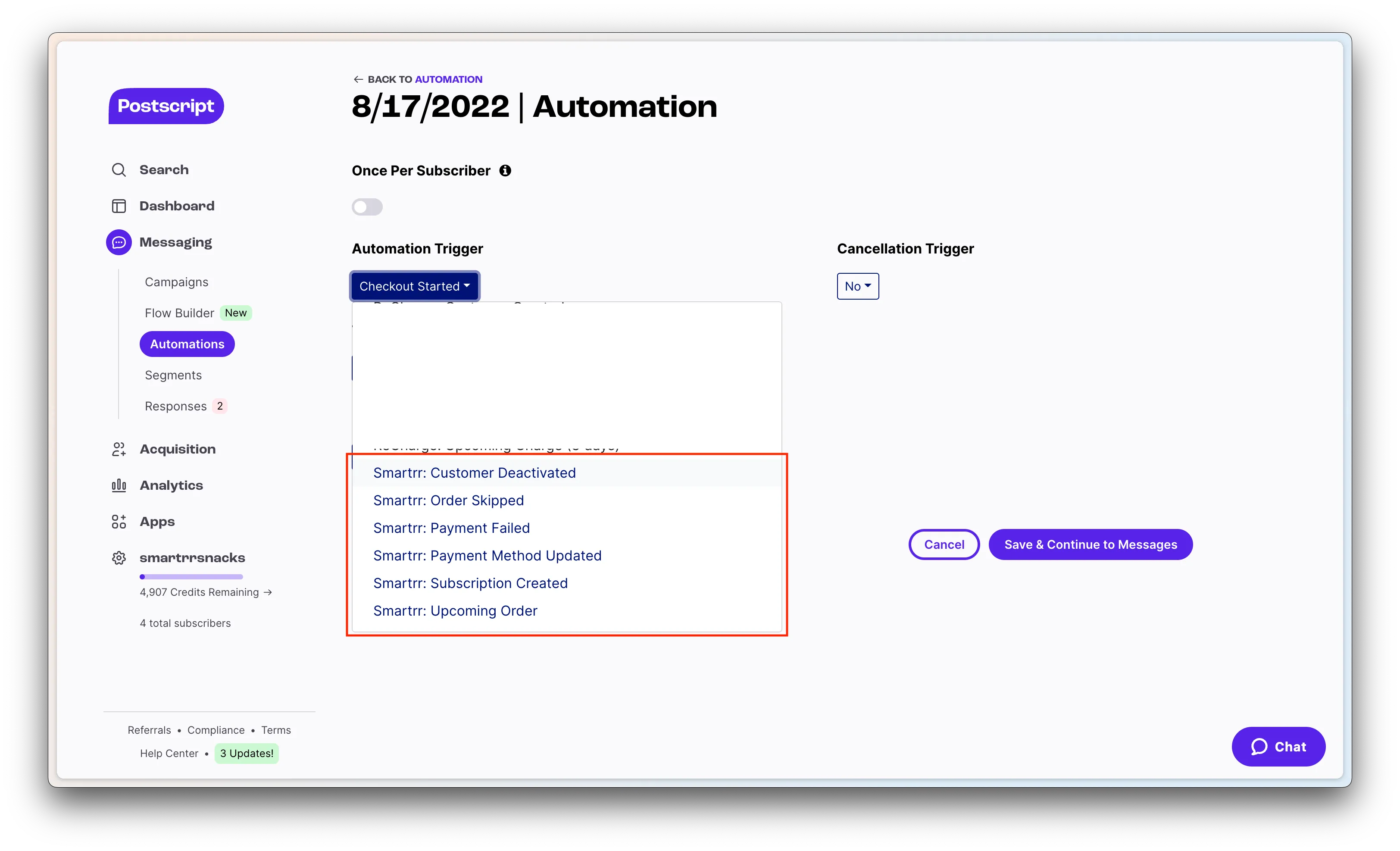Open the Flow Builder page
The image size is (1400, 851).
[x=179, y=313]
